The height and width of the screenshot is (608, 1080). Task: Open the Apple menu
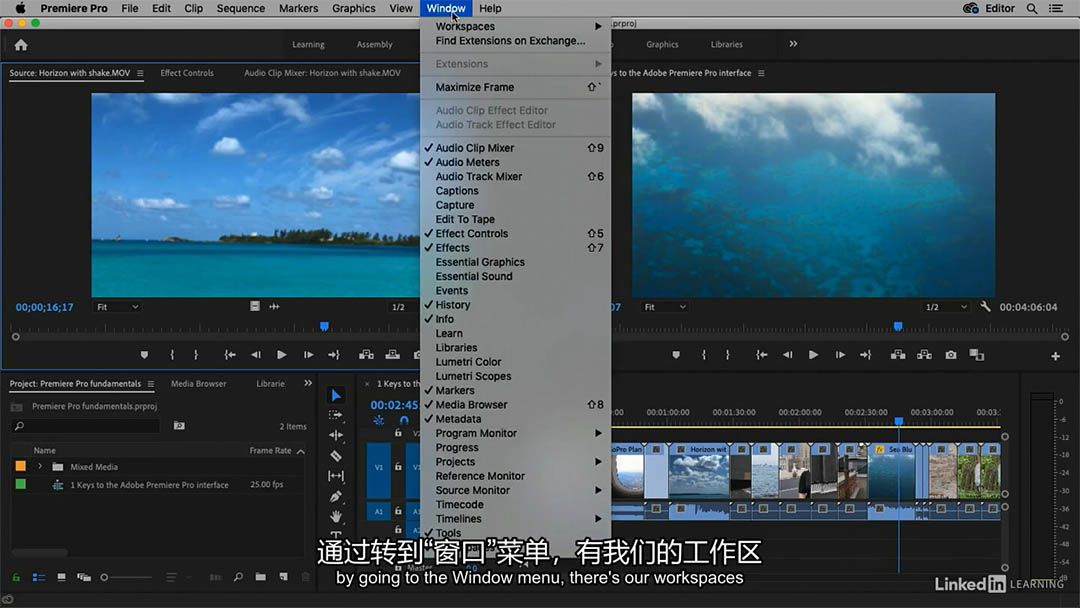(21, 8)
